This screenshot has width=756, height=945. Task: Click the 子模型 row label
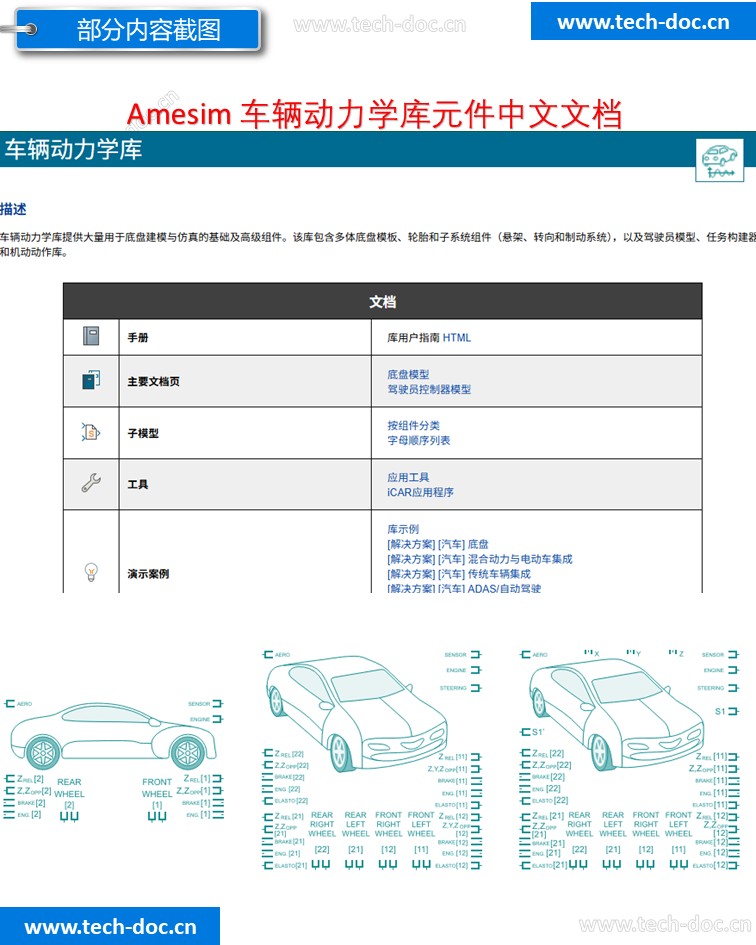click(143, 433)
